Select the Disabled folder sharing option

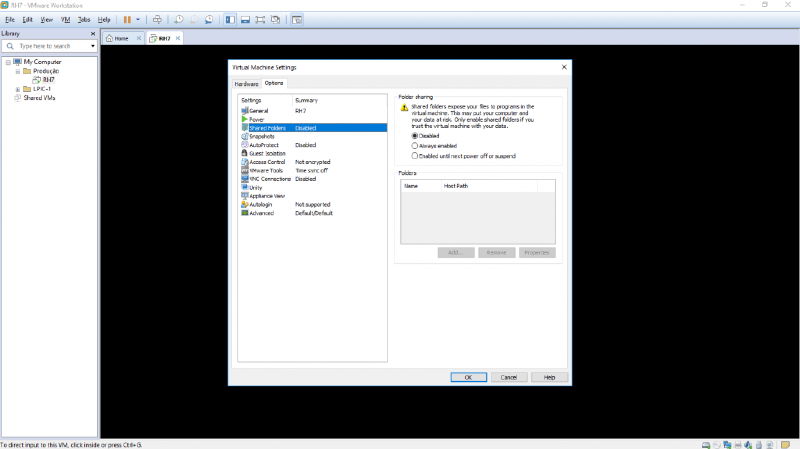coord(416,135)
